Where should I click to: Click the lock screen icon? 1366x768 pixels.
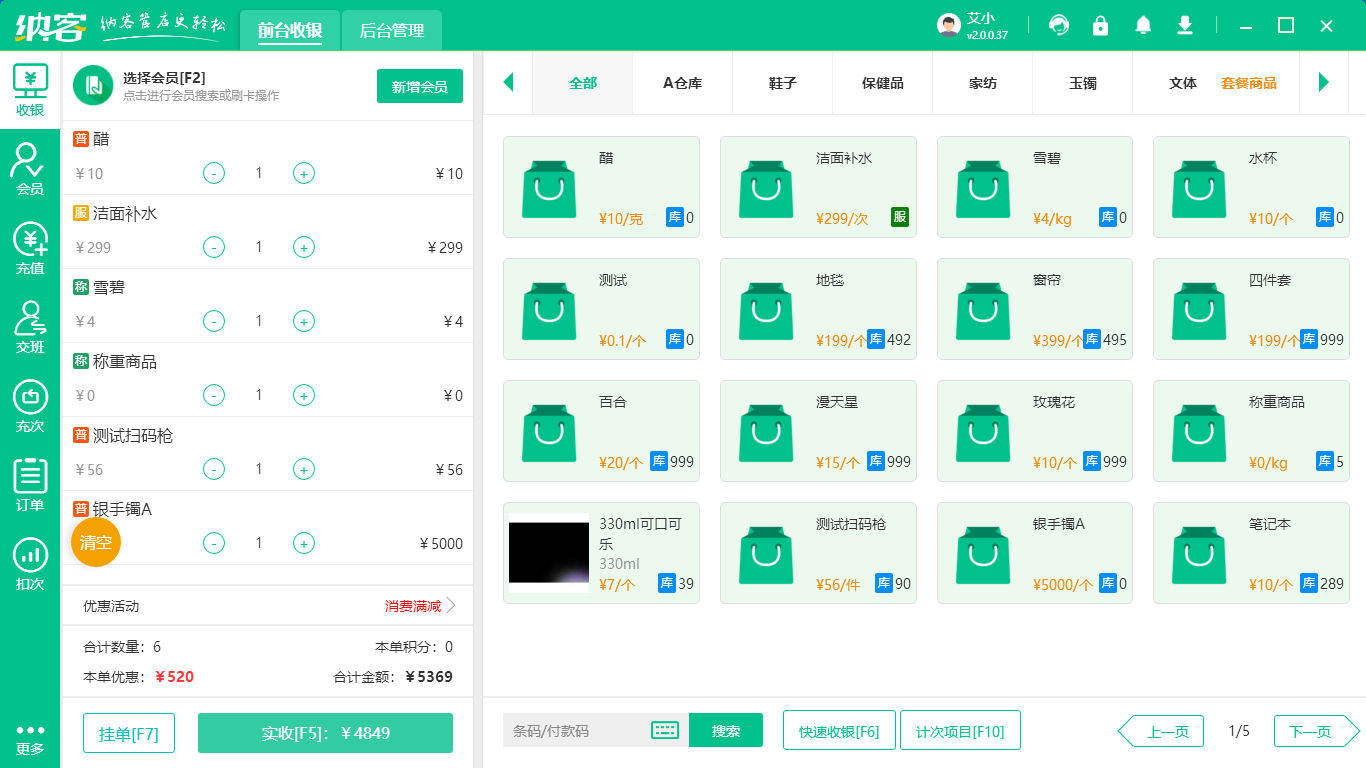coord(1100,25)
